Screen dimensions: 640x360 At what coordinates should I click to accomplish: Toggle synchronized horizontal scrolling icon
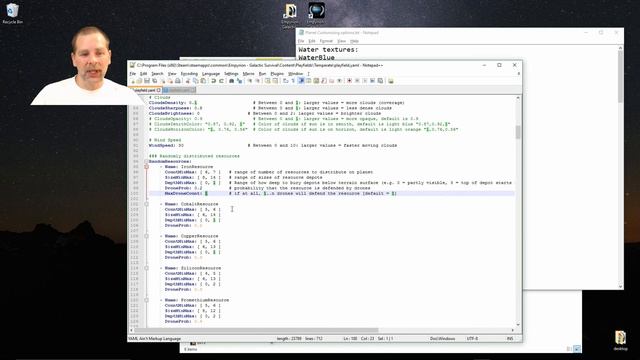(x=275, y=81)
